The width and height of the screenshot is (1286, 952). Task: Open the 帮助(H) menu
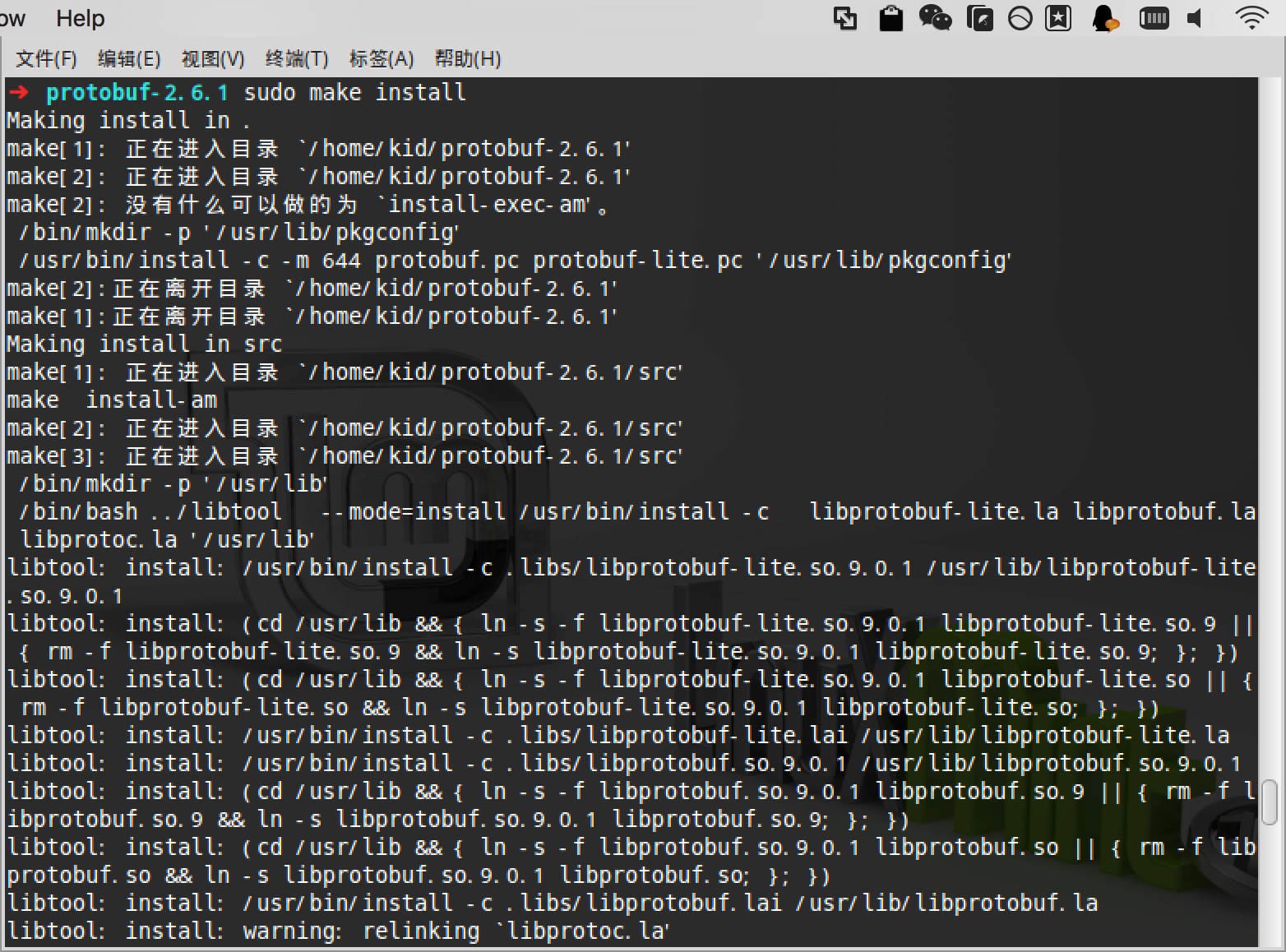point(468,58)
